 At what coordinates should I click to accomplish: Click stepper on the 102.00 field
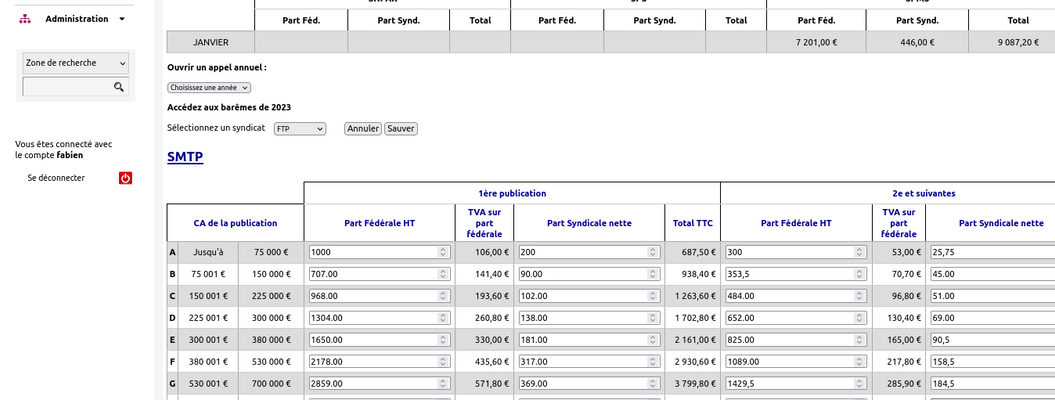click(653, 296)
